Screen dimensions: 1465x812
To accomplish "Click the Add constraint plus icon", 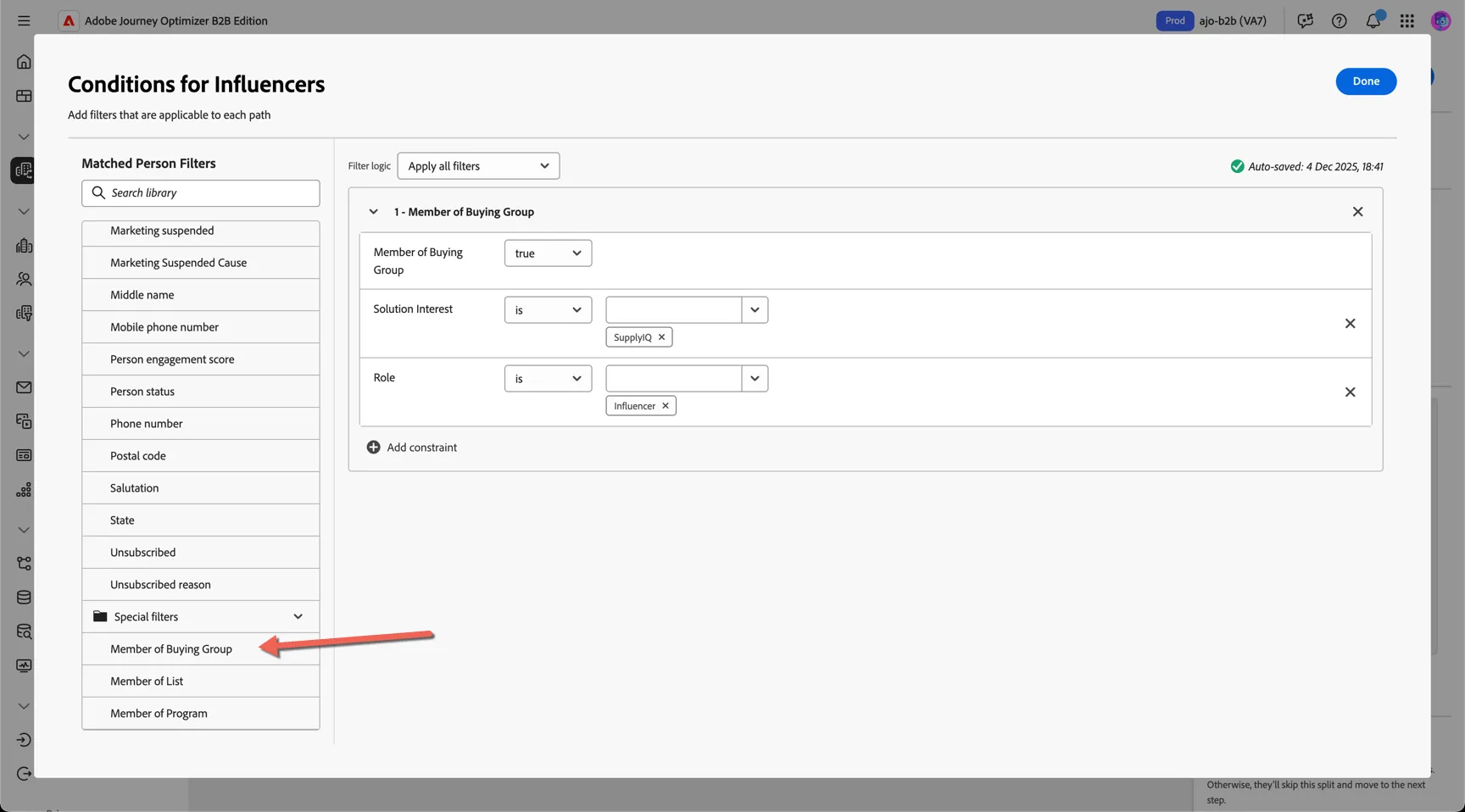I will [373, 448].
